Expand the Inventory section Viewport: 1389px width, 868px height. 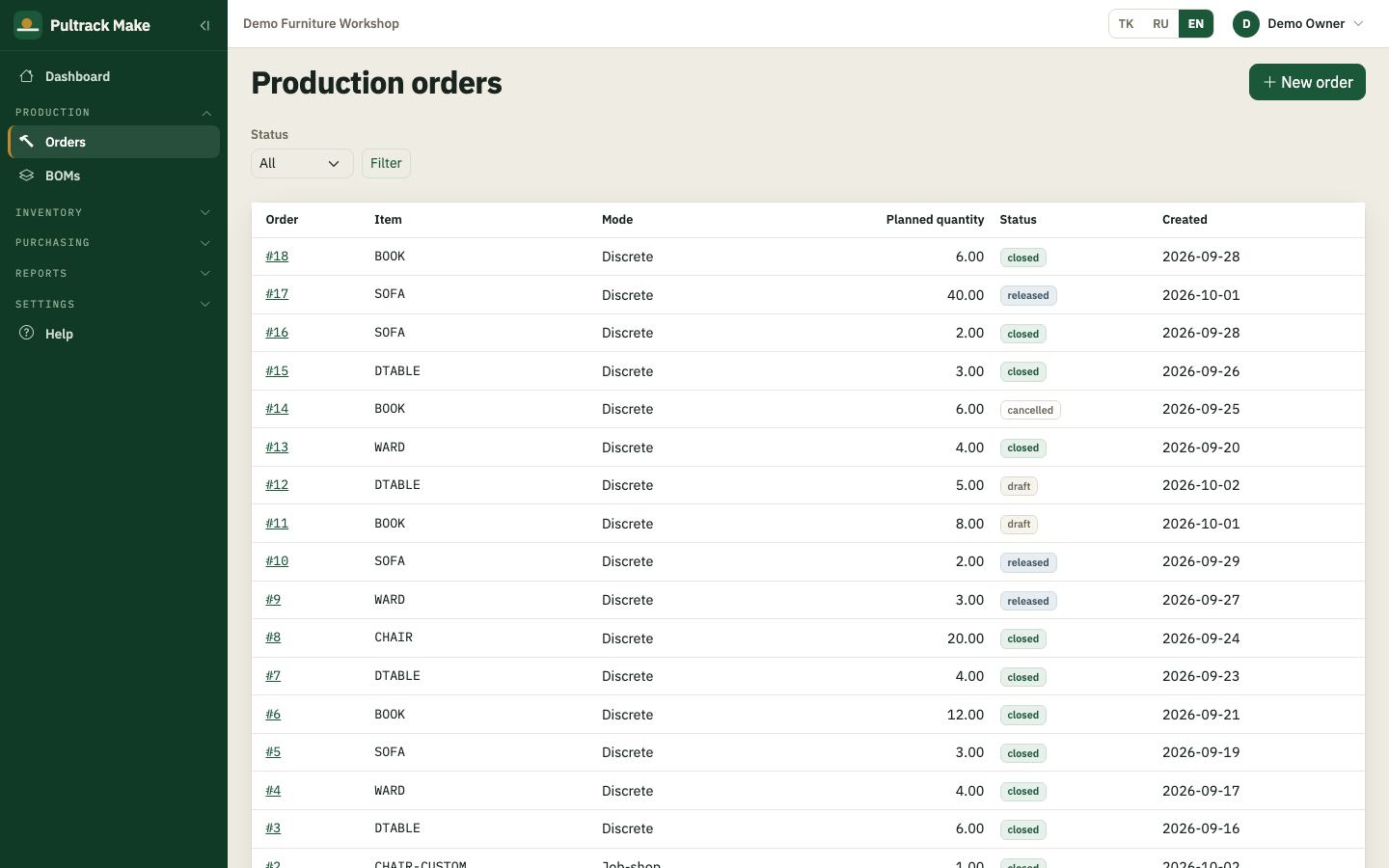click(x=114, y=212)
